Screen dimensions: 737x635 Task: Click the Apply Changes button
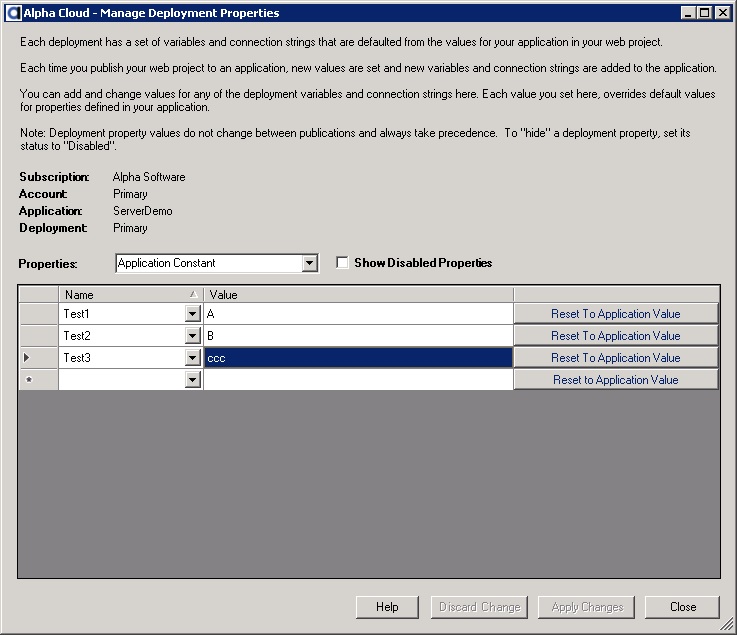(587, 607)
